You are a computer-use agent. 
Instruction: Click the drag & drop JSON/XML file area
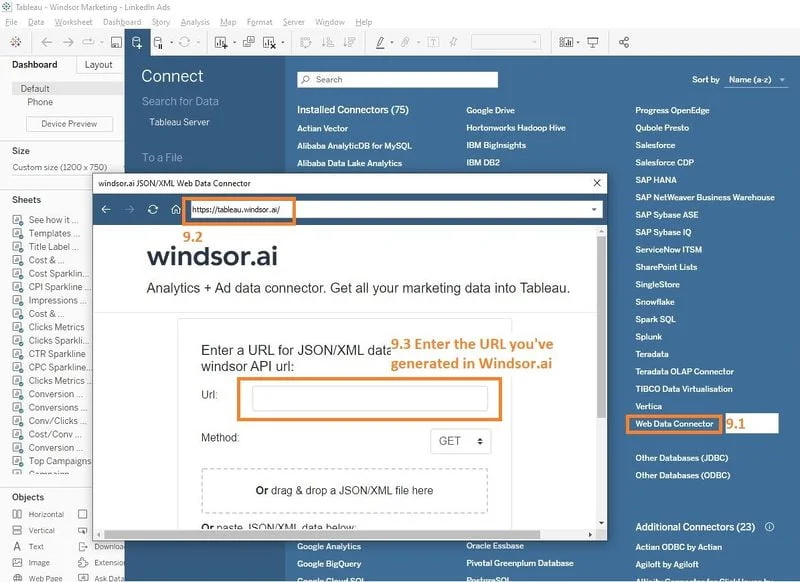coord(344,491)
